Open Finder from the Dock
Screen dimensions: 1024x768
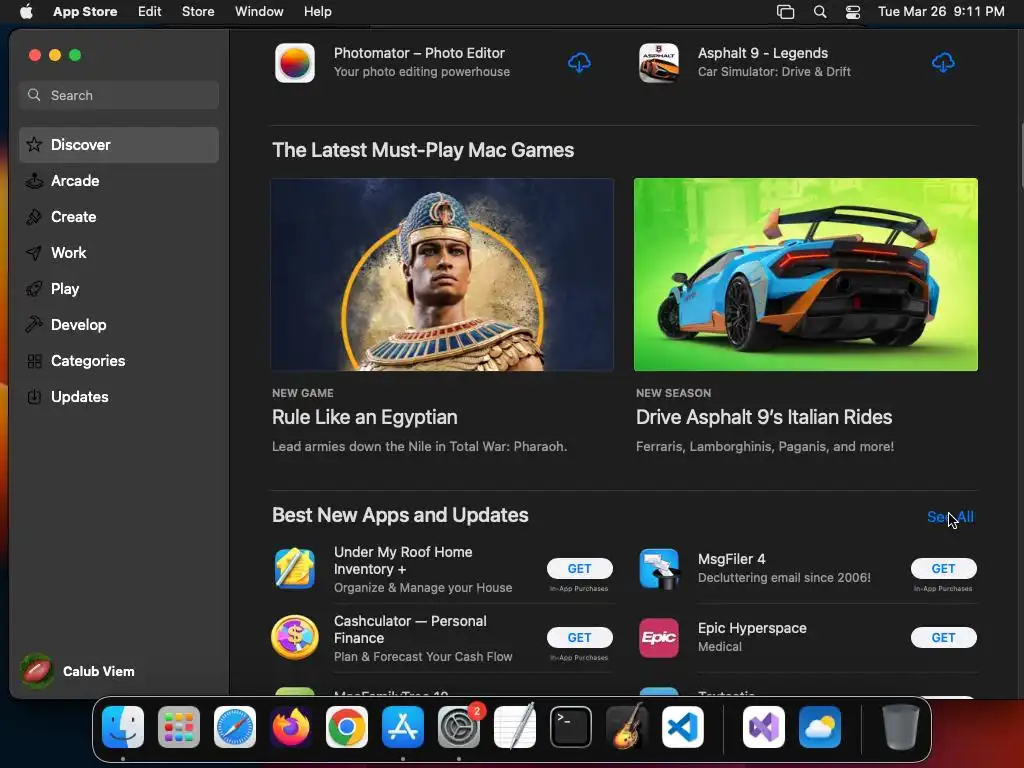point(123,727)
